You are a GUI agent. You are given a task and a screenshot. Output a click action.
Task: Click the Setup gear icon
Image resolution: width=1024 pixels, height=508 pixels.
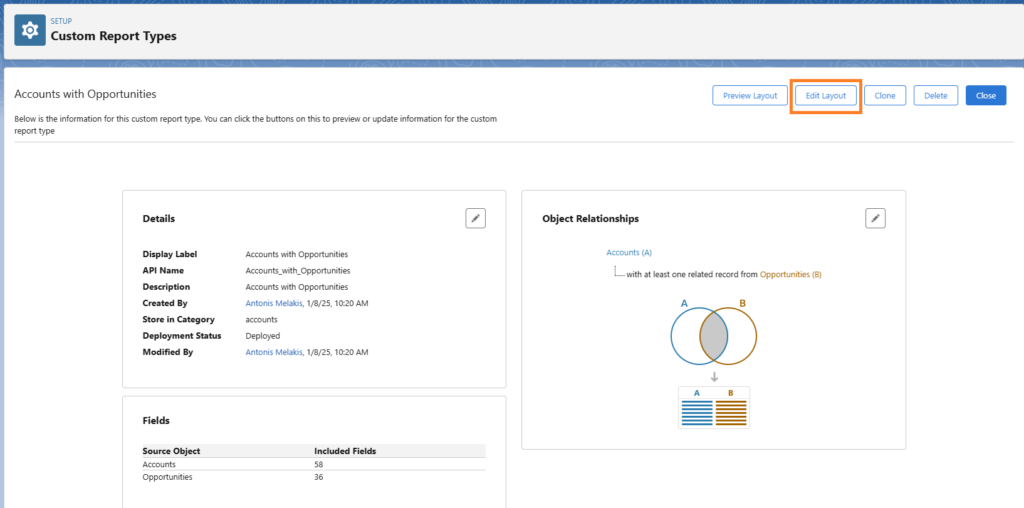[30, 30]
